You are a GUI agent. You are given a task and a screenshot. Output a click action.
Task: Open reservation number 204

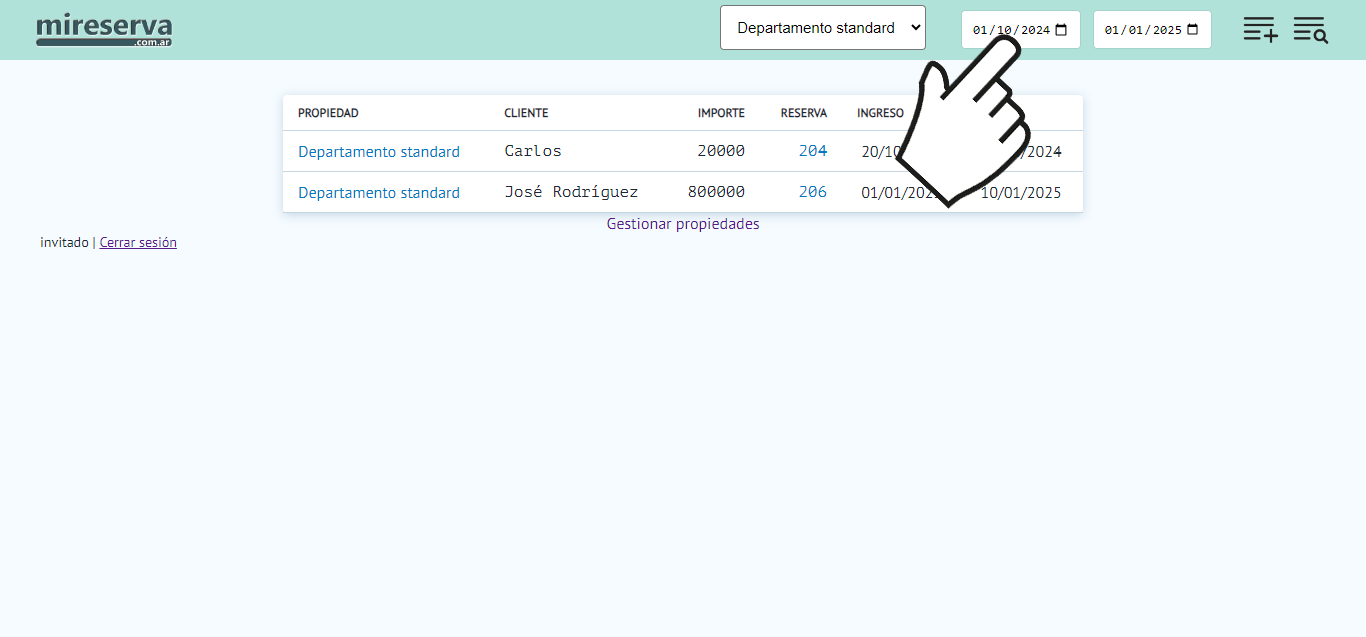click(x=813, y=151)
